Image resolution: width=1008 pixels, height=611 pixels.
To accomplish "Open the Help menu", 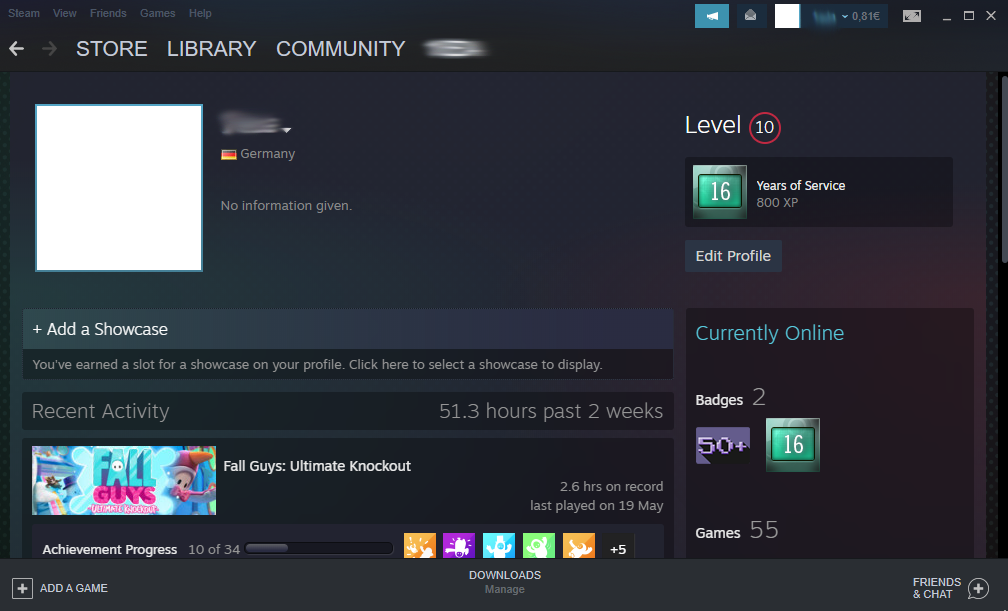I will [200, 13].
